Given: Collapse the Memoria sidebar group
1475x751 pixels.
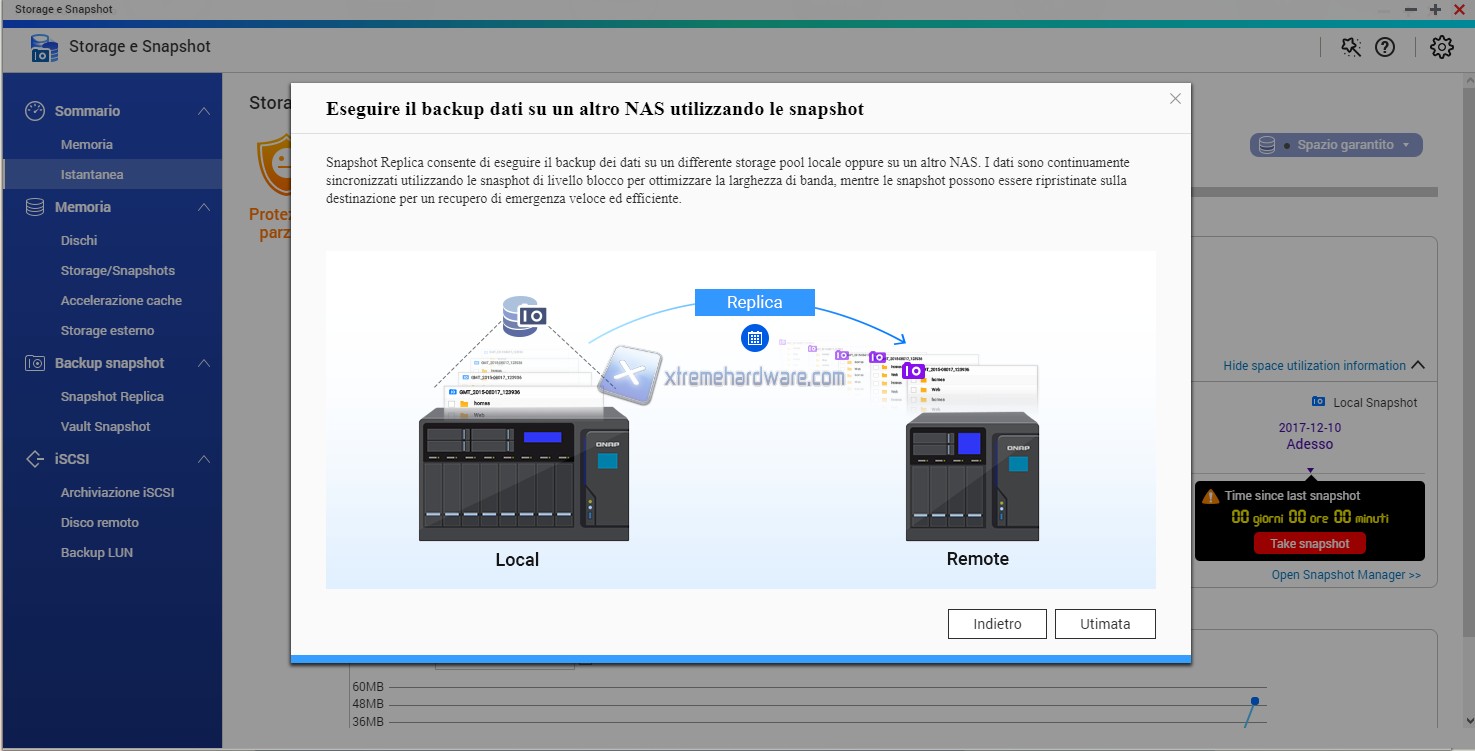Looking at the screenshot, I should (x=204, y=207).
